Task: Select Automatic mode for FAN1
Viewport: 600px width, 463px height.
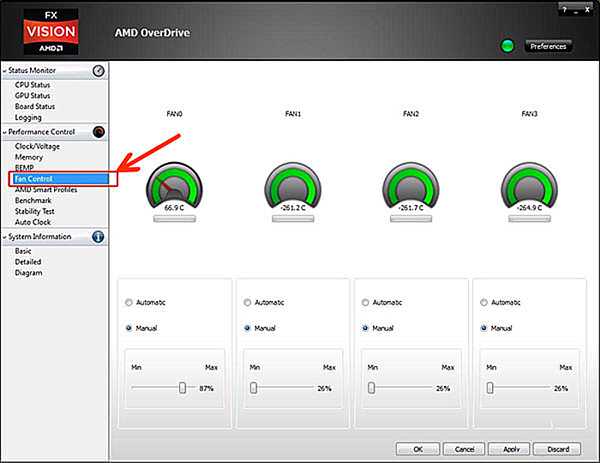Action: [x=247, y=302]
